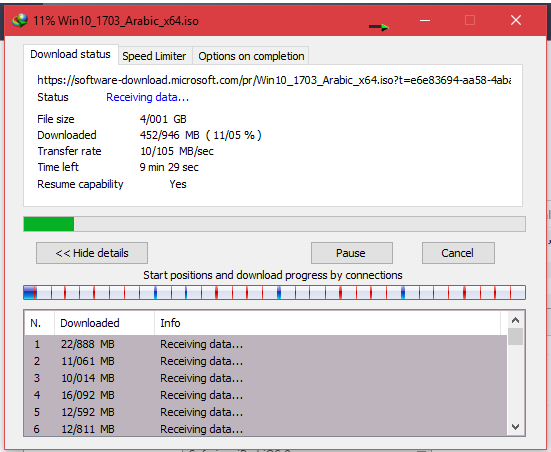The width and height of the screenshot is (551, 452).
Task: Collapse details with Hide details button
Action: [92, 253]
